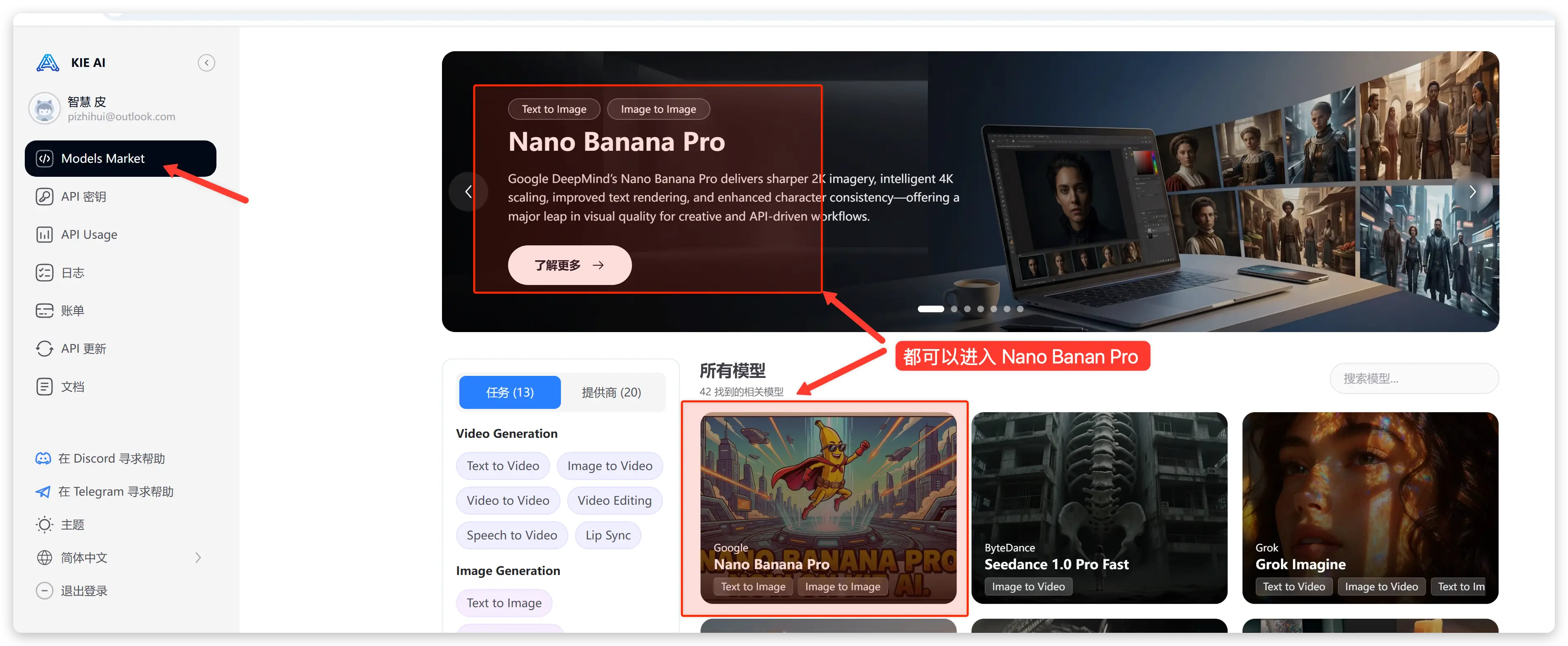1568x646 pixels.
Task: Click the pizhihui@outlook.com account email
Action: (121, 117)
